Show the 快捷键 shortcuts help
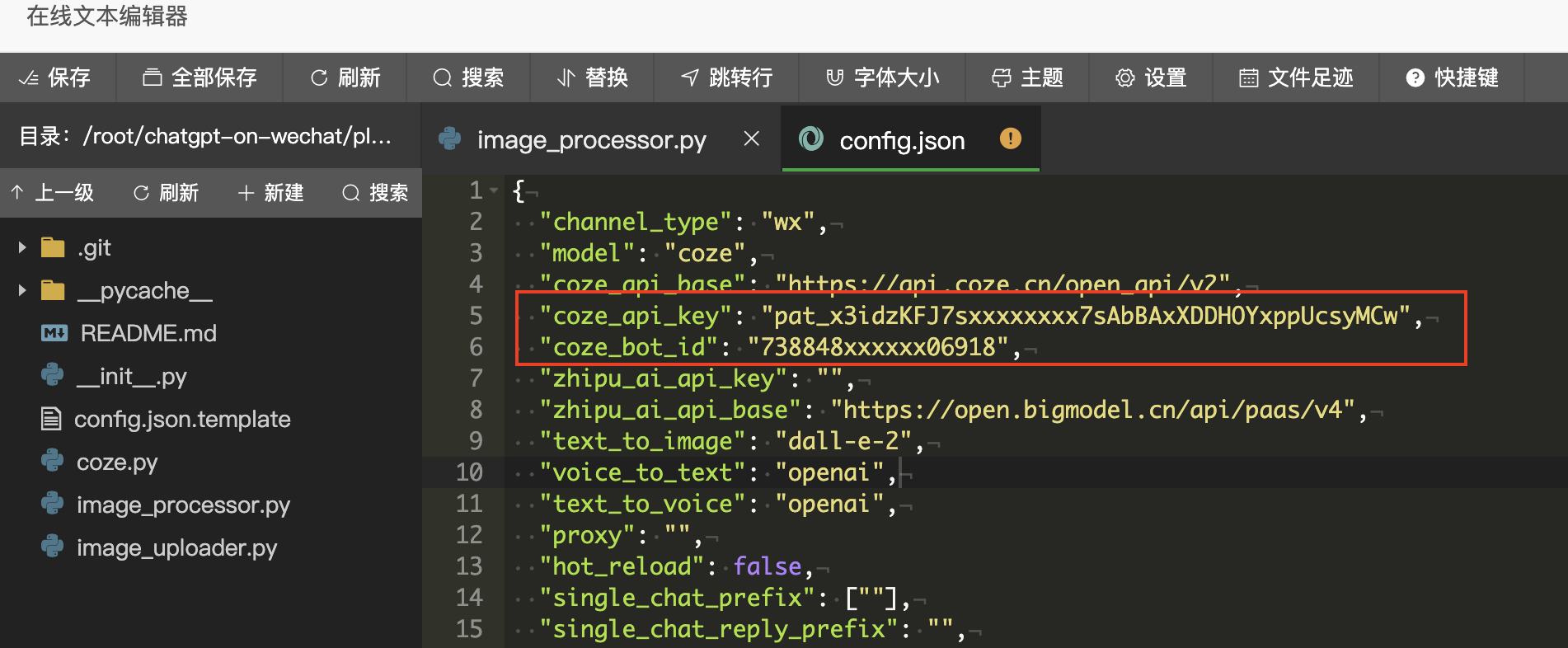Image resolution: width=1568 pixels, height=648 pixels. coord(1452,77)
